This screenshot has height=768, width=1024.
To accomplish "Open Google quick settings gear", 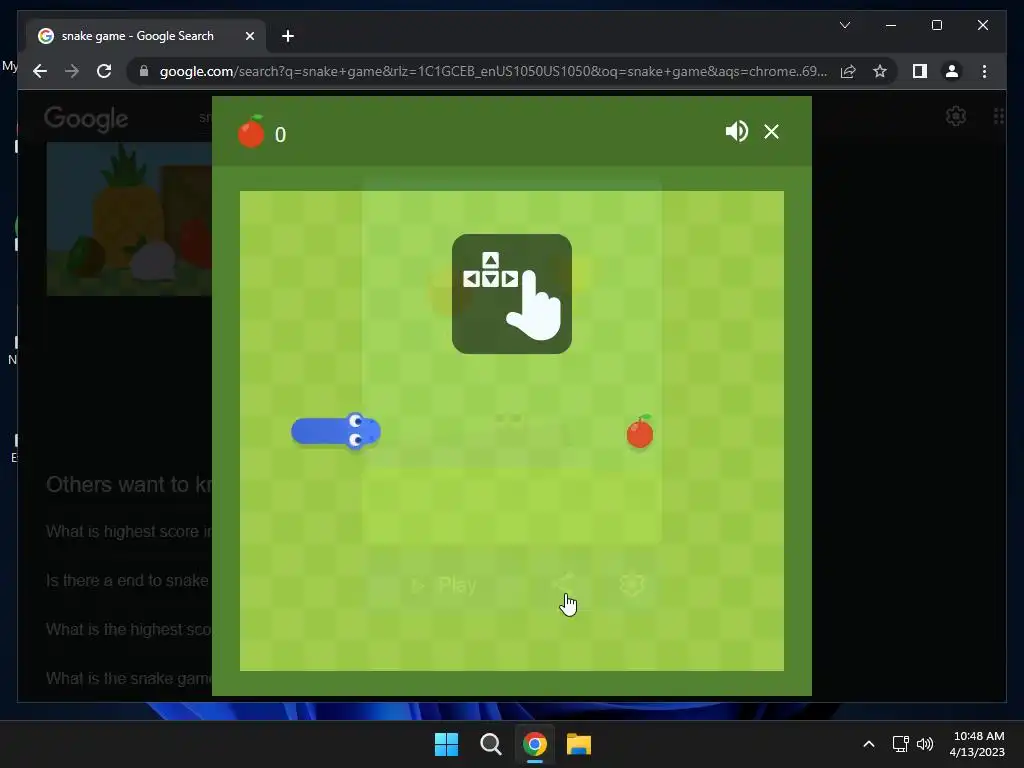I will point(955,116).
